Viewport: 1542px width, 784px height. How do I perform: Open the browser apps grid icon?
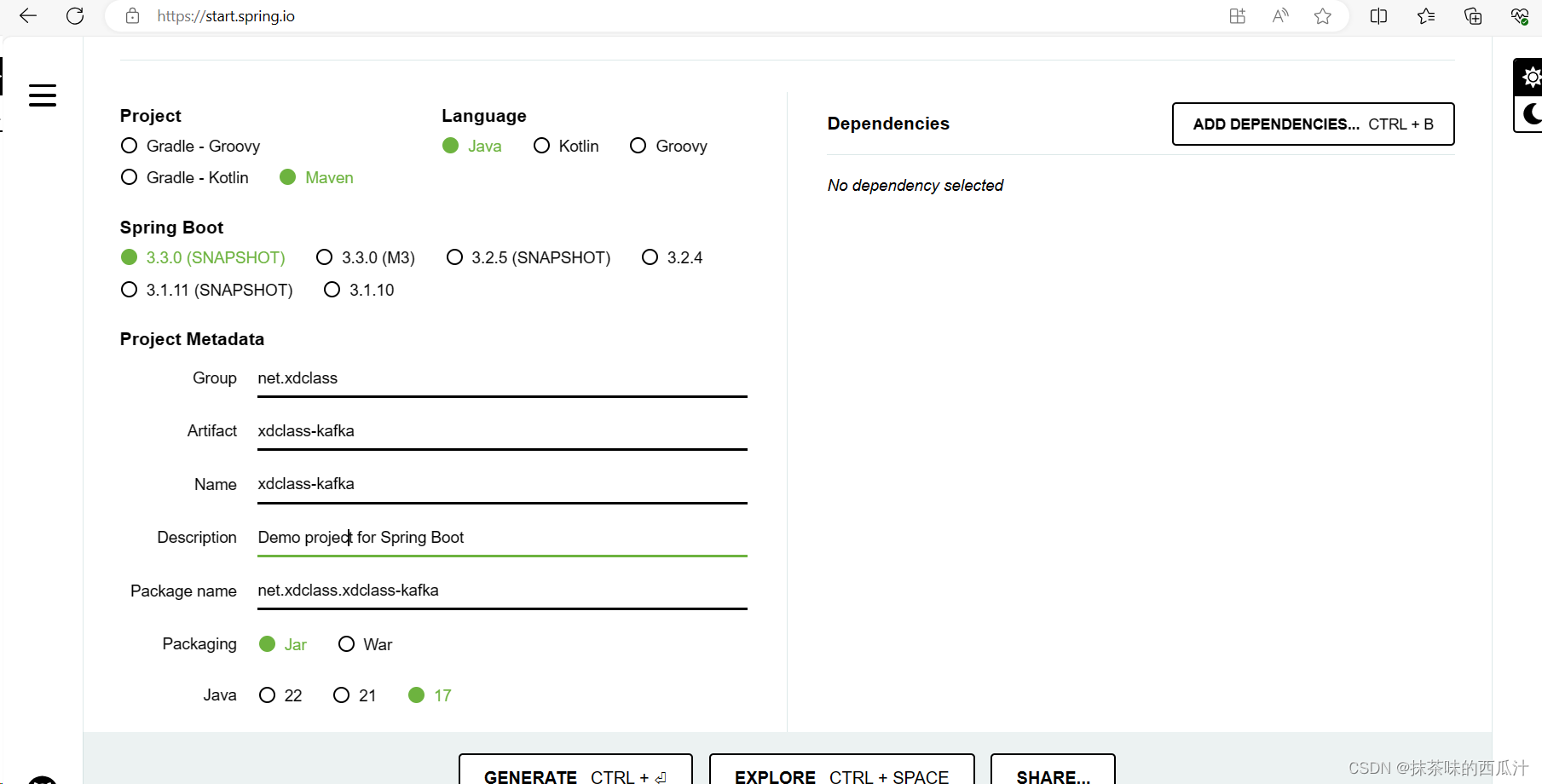tap(1238, 16)
